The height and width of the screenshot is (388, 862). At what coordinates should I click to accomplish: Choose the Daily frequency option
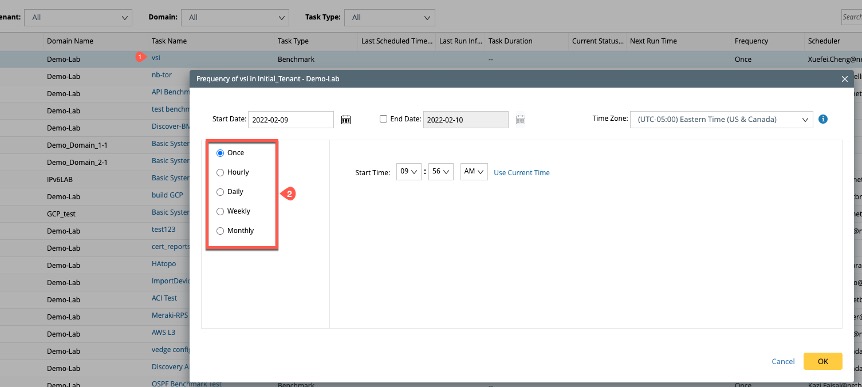220,192
